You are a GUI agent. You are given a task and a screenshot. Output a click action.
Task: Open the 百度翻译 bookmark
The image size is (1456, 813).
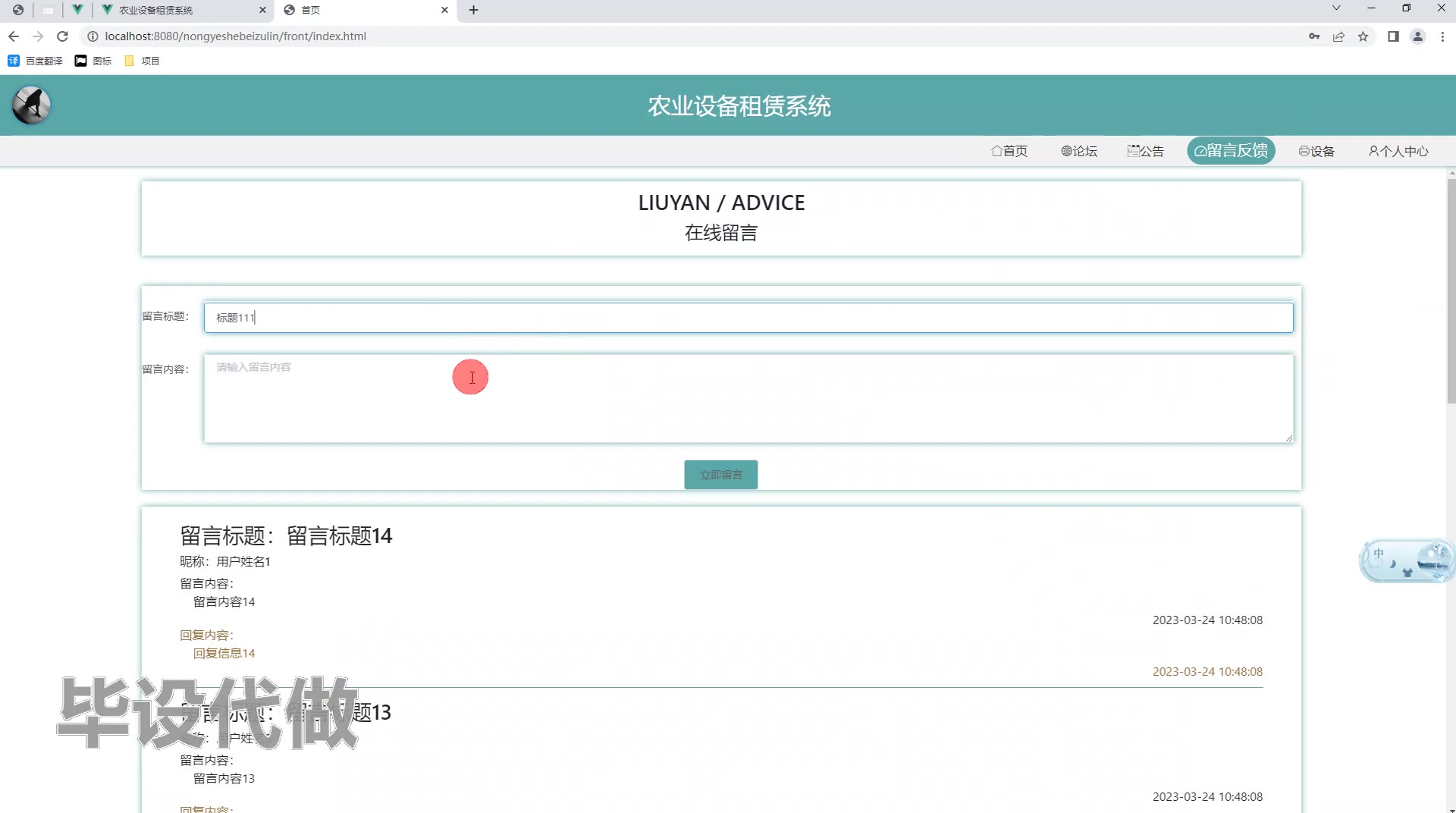(x=36, y=61)
